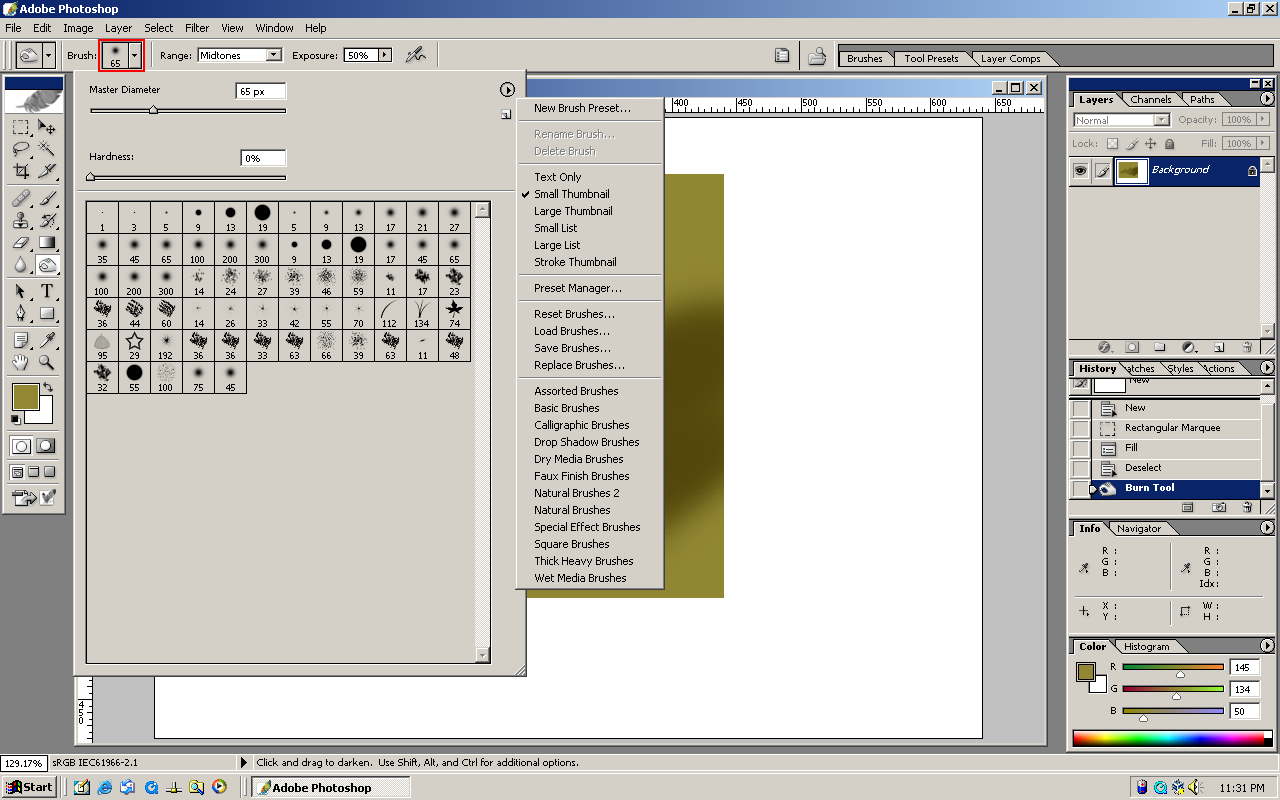Image resolution: width=1280 pixels, height=800 pixels.
Task: Load the Calligraphic Brushes set
Action: tap(581, 425)
